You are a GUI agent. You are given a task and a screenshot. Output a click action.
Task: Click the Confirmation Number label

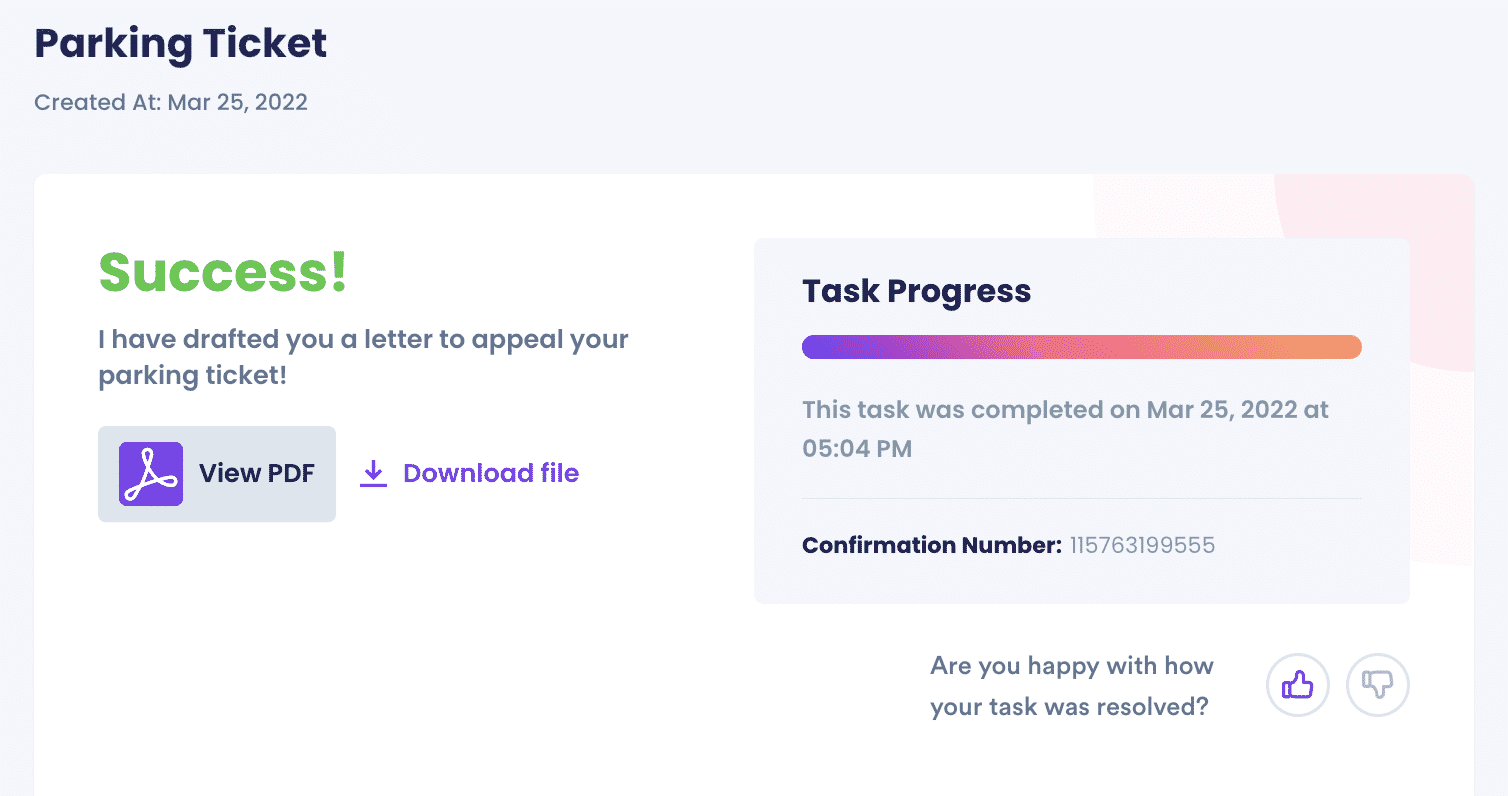(932, 546)
